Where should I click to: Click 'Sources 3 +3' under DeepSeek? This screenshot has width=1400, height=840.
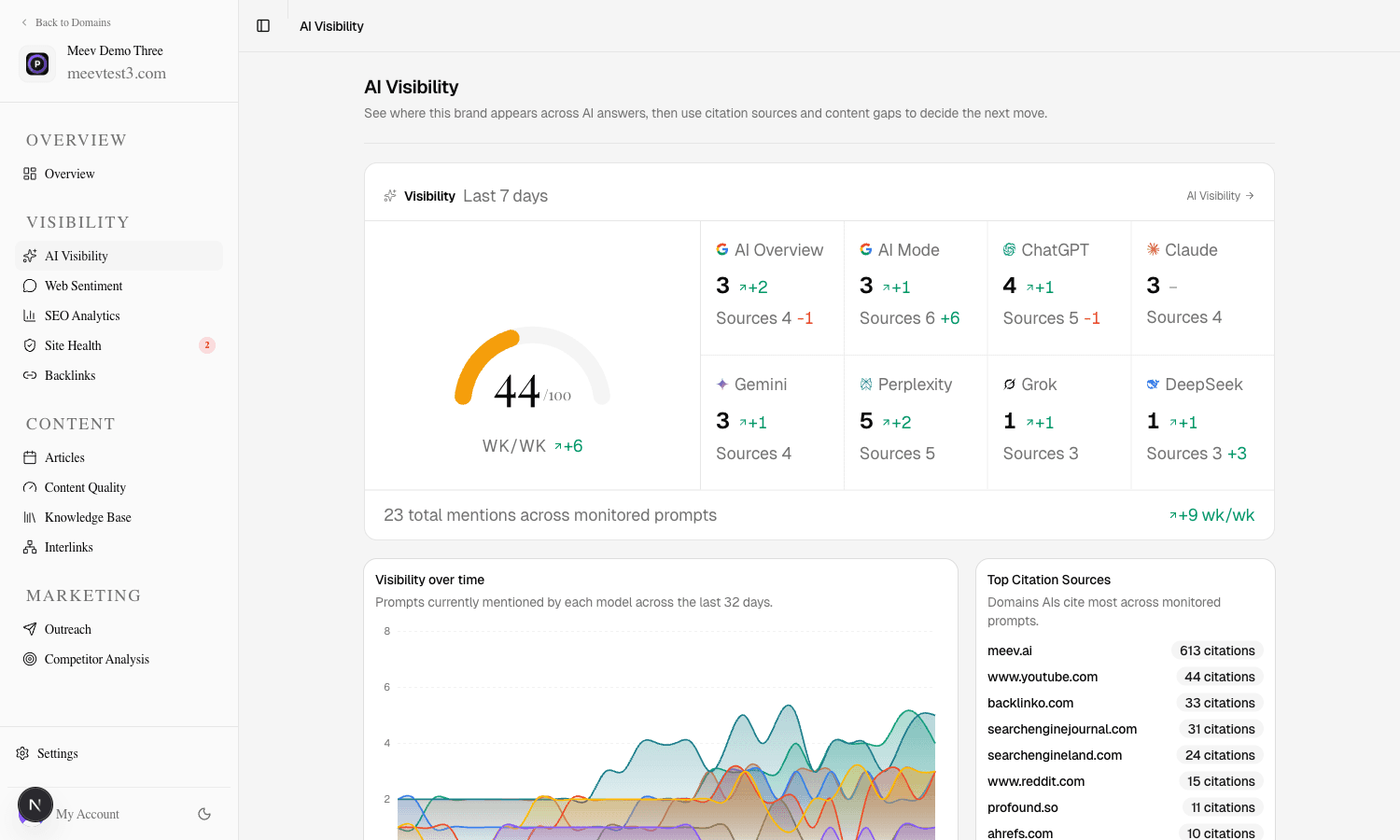[1197, 454]
